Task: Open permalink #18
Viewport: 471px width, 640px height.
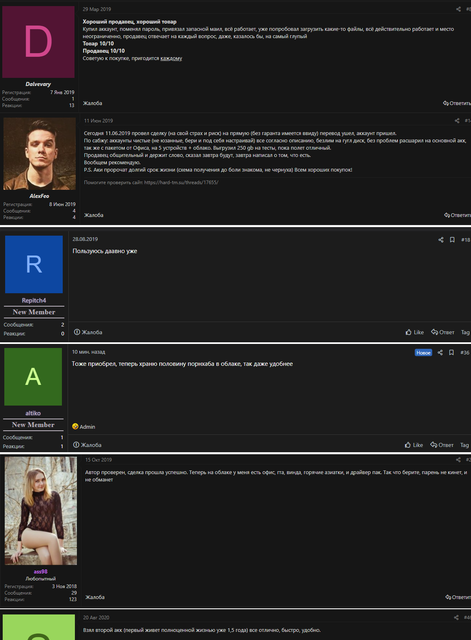Action: click(465, 240)
